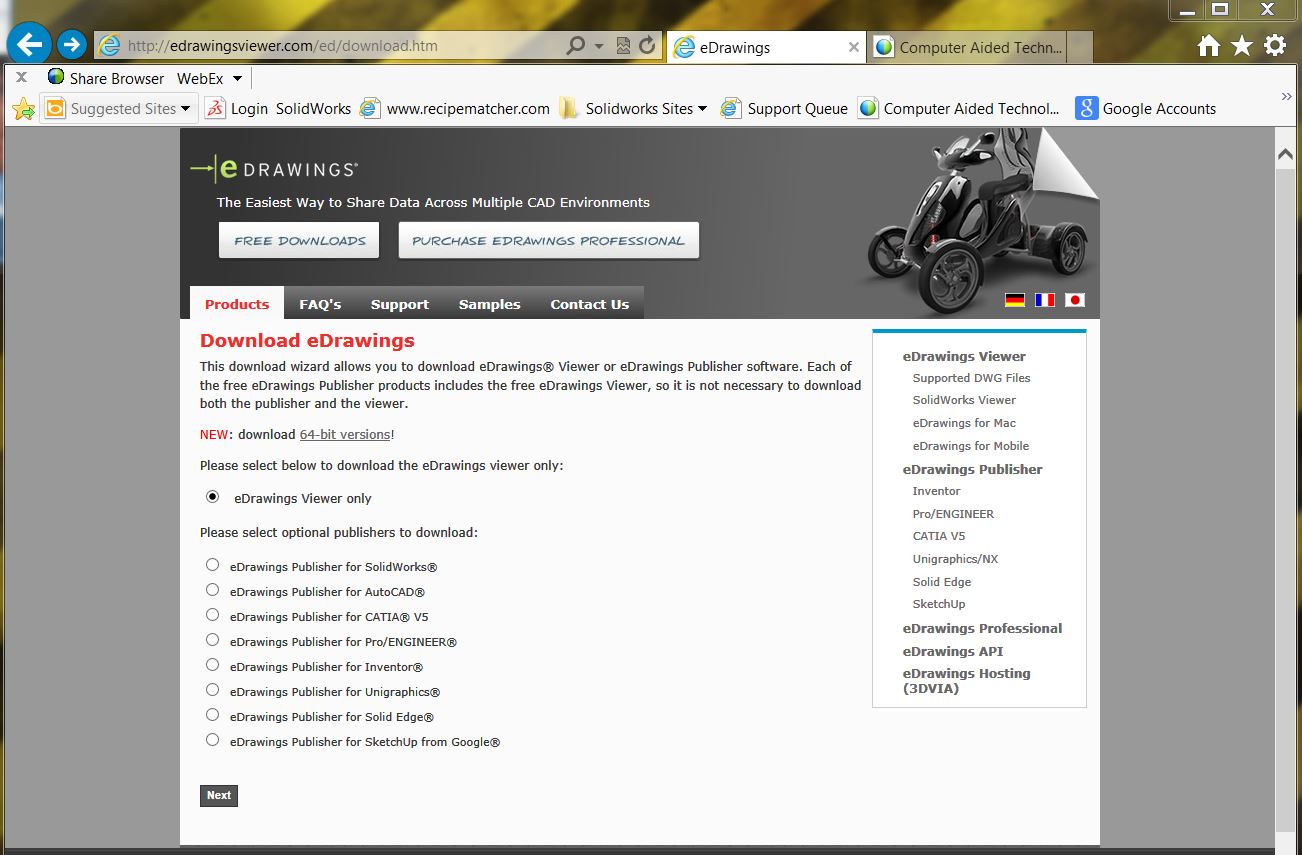The width and height of the screenshot is (1302, 855).
Task: Open eDrawings Publisher sidebar link
Action: click(x=972, y=469)
